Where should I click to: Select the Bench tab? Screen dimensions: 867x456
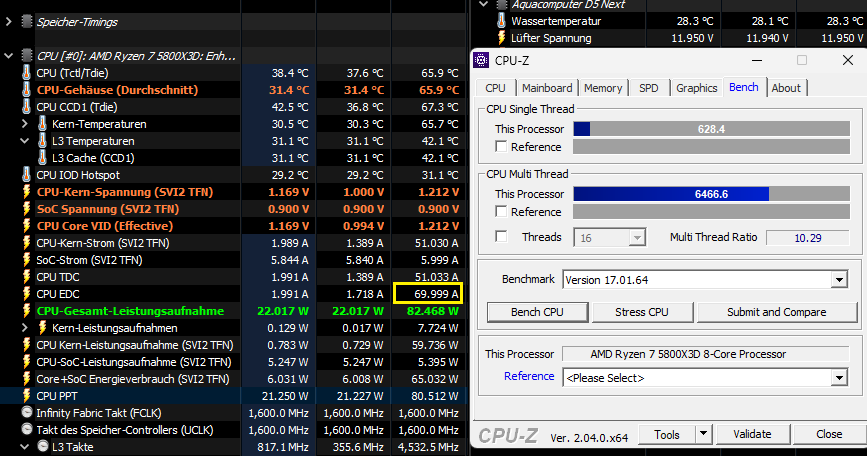[744, 87]
